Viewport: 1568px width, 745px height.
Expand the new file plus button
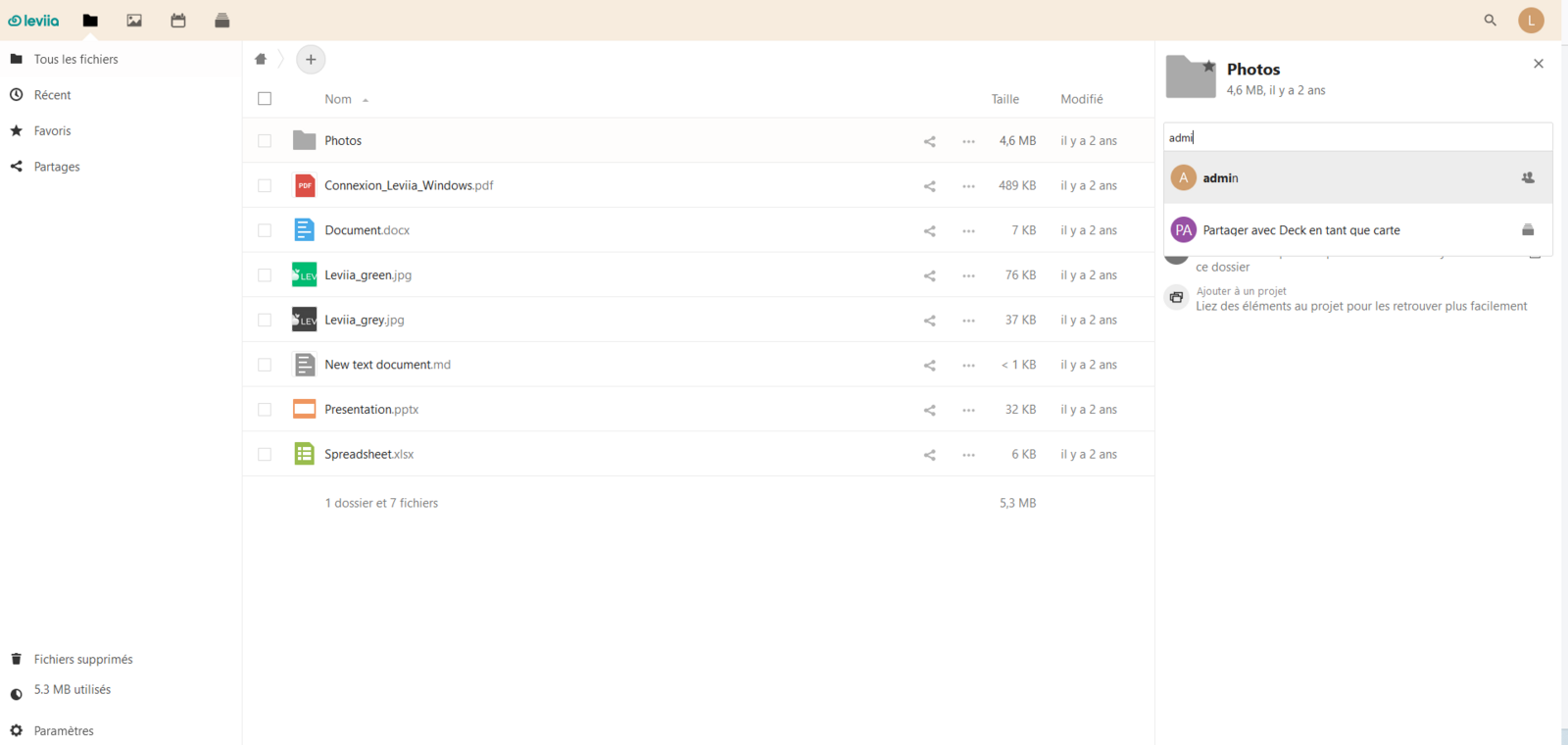click(x=311, y=59)
